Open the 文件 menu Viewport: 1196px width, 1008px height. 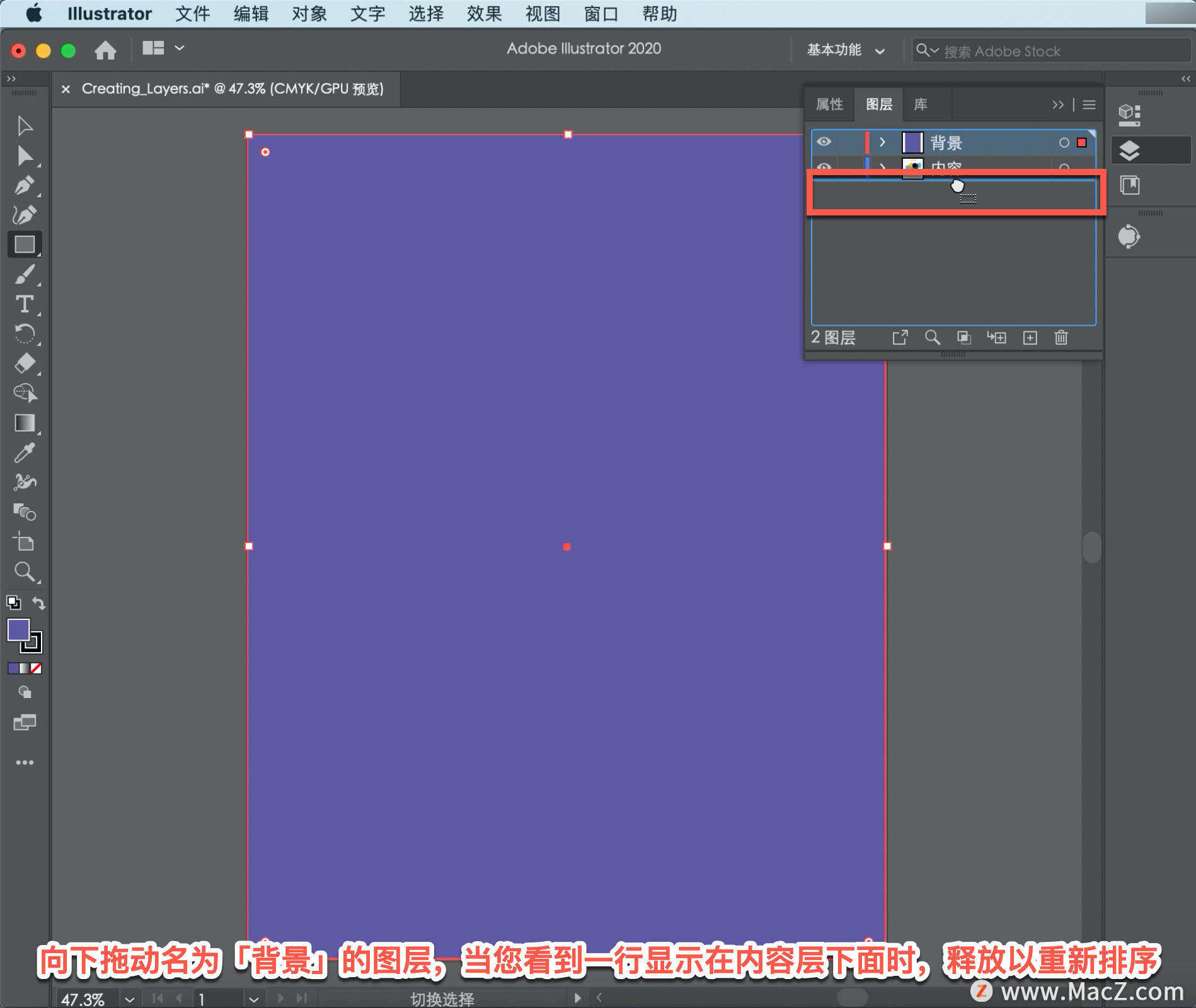[193, 13]
